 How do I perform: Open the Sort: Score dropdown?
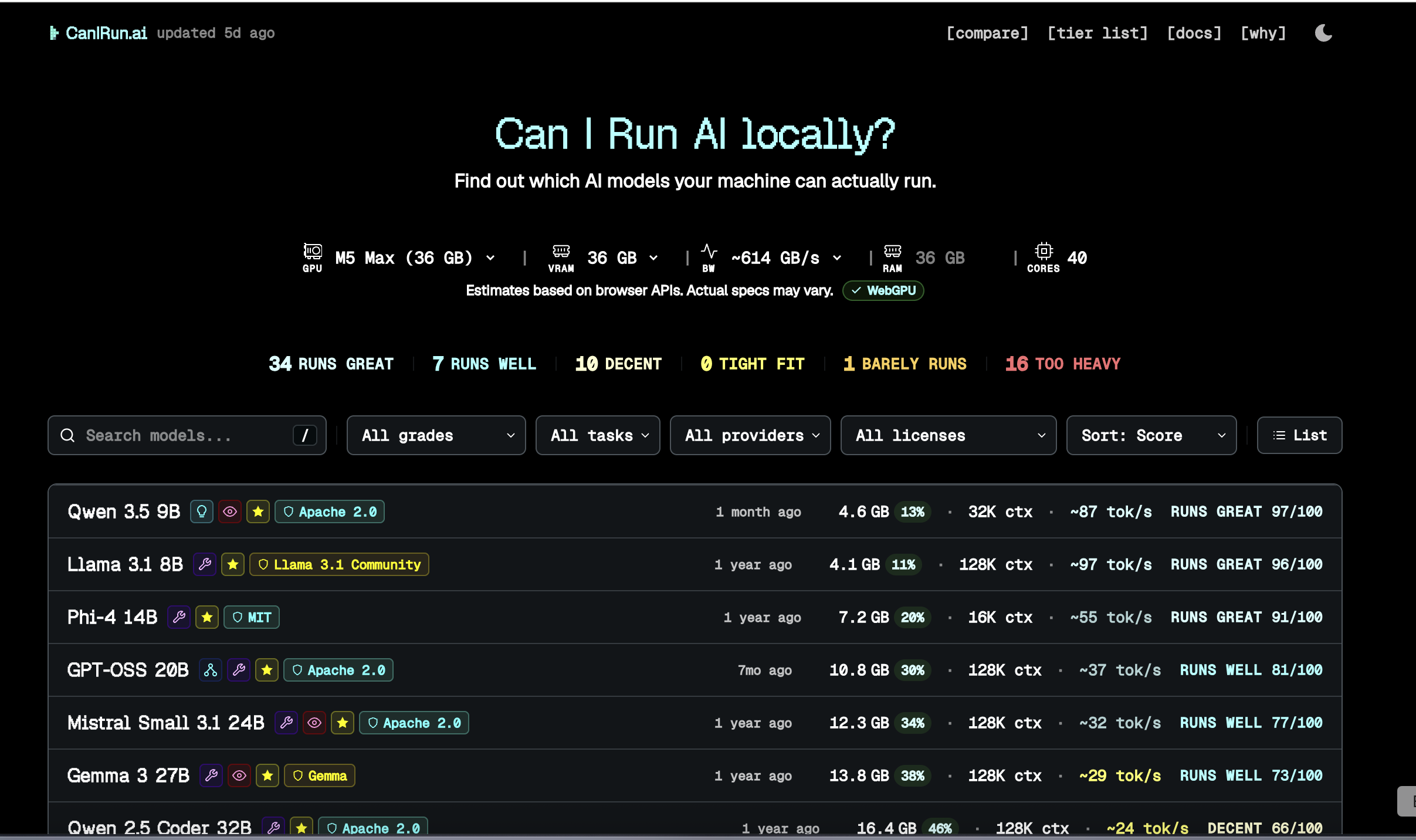point(1151,435)
